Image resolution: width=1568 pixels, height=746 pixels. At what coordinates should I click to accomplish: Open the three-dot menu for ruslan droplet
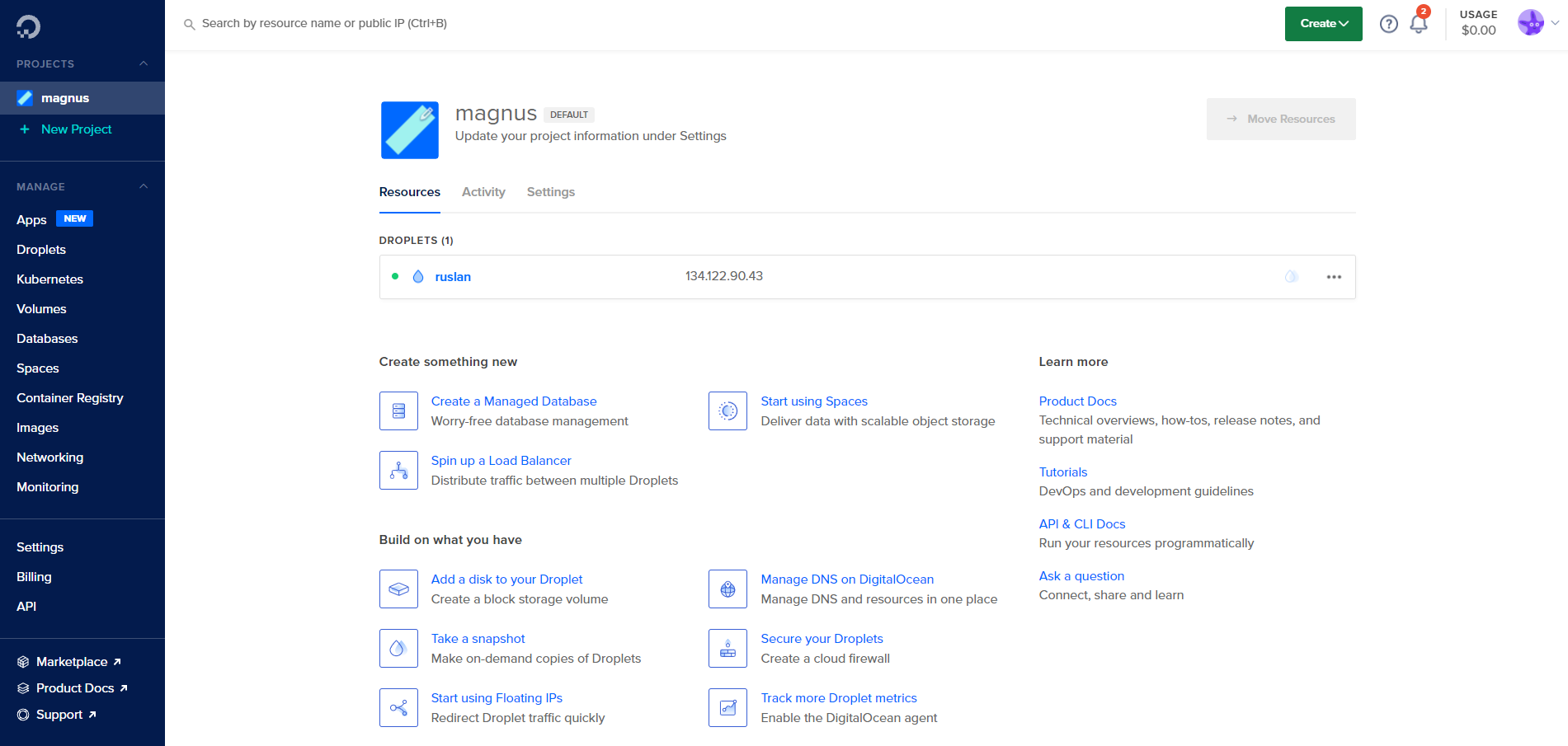click(x=1334, y=277)
